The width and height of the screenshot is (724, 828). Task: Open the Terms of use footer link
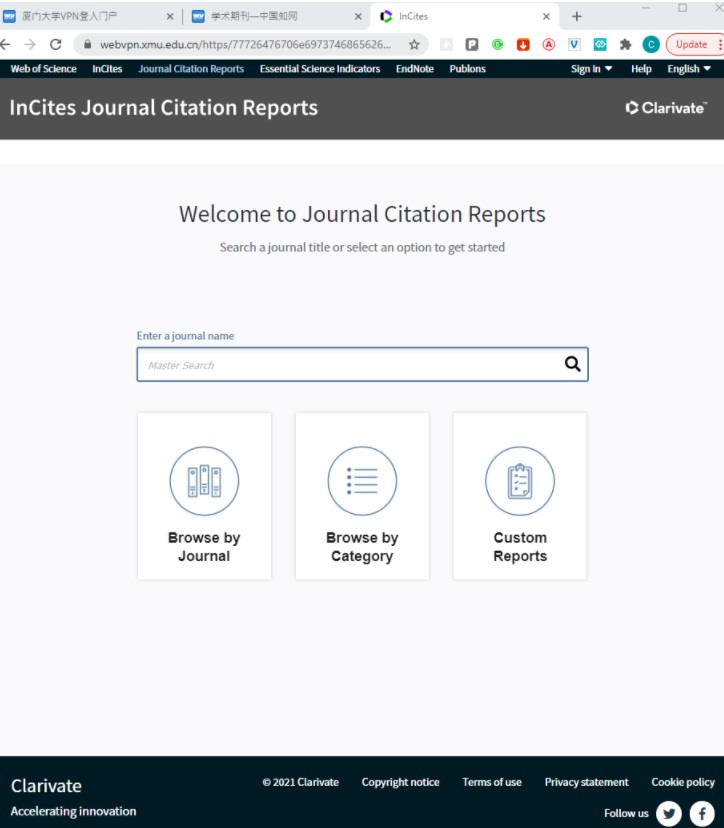coord(492,782)
